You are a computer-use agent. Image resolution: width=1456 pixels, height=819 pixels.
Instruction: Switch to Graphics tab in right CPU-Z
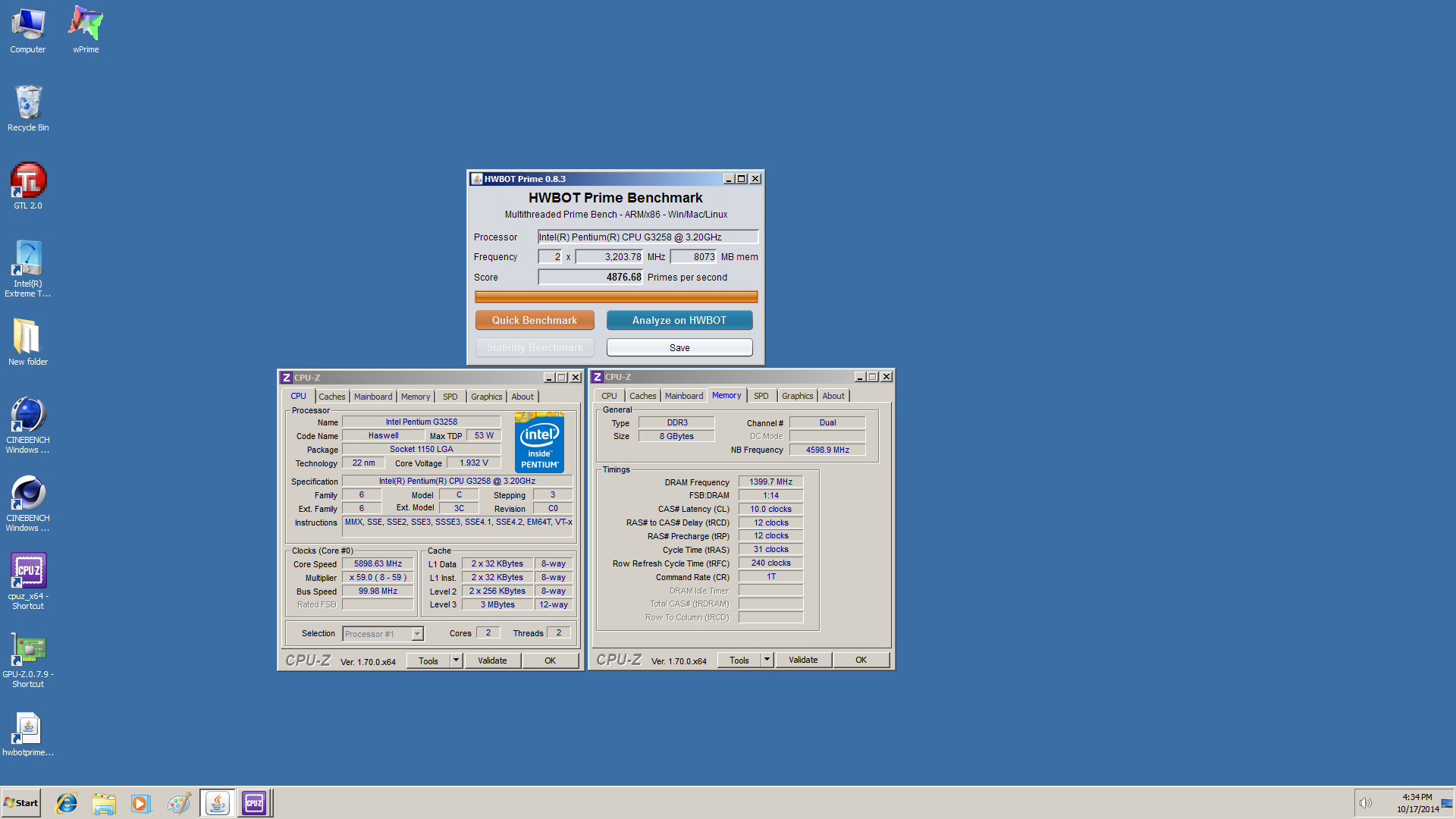click(798, 396)
